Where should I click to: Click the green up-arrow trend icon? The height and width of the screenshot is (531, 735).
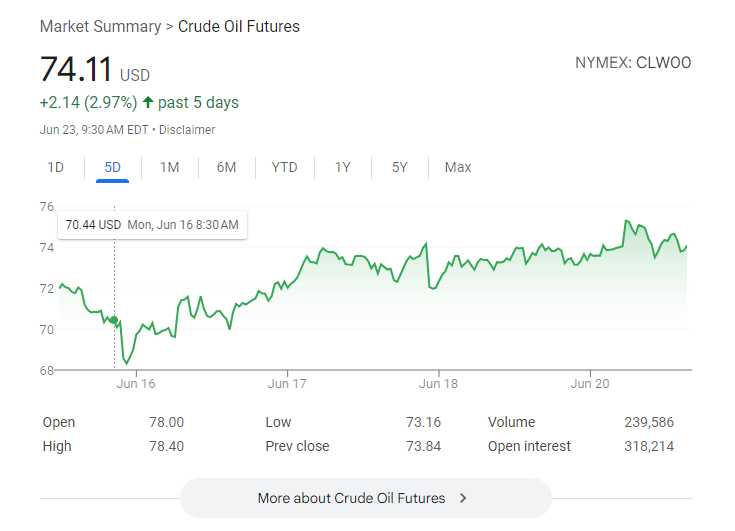(x=148, y=102)
